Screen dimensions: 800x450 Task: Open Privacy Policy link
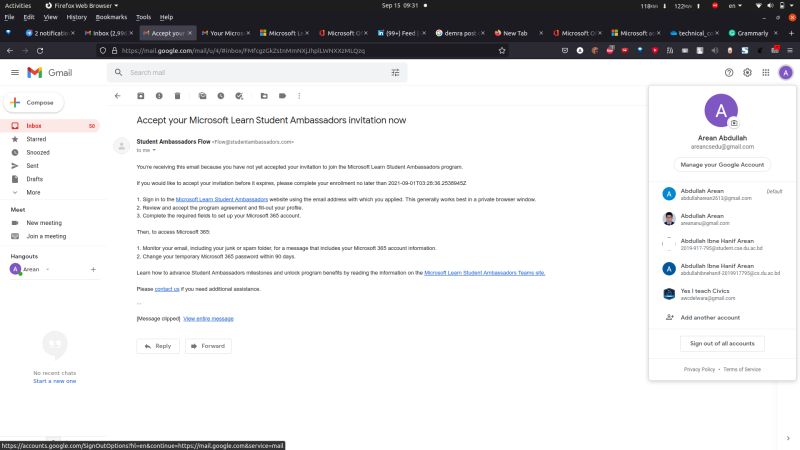pyautogui.click(x=699, y=369)
